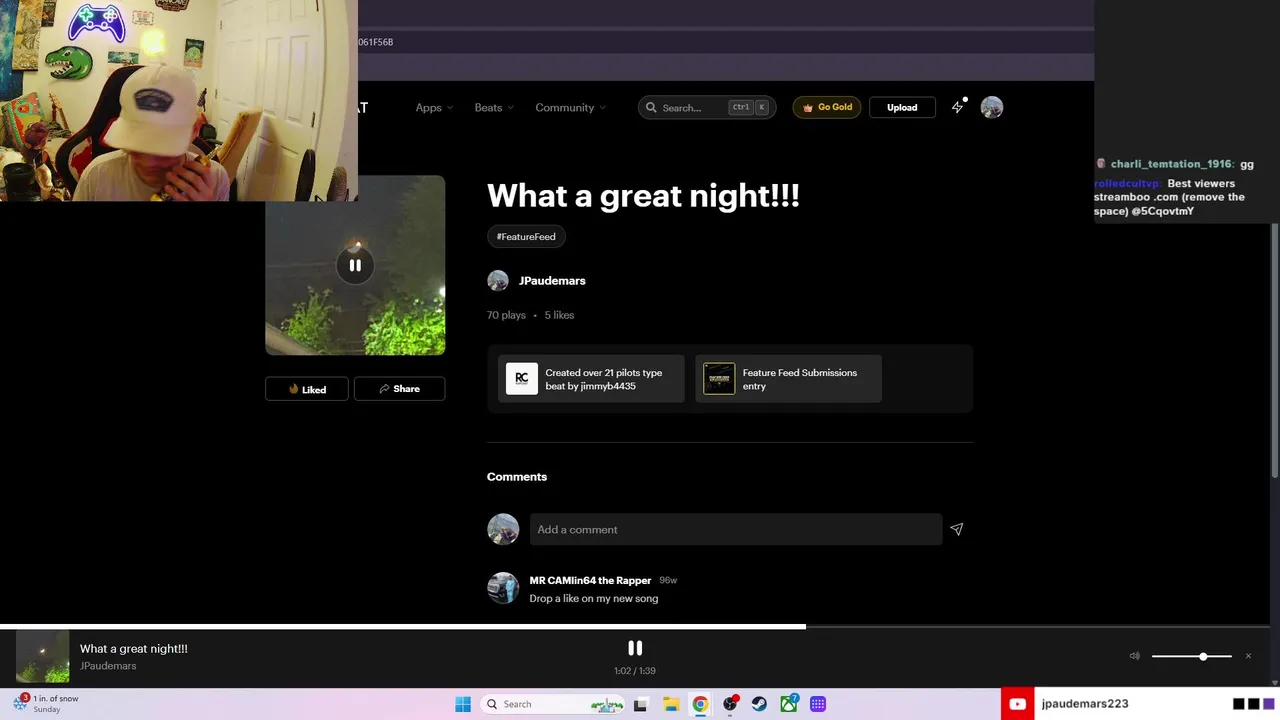Click the Go Gold button

point(827,107)
